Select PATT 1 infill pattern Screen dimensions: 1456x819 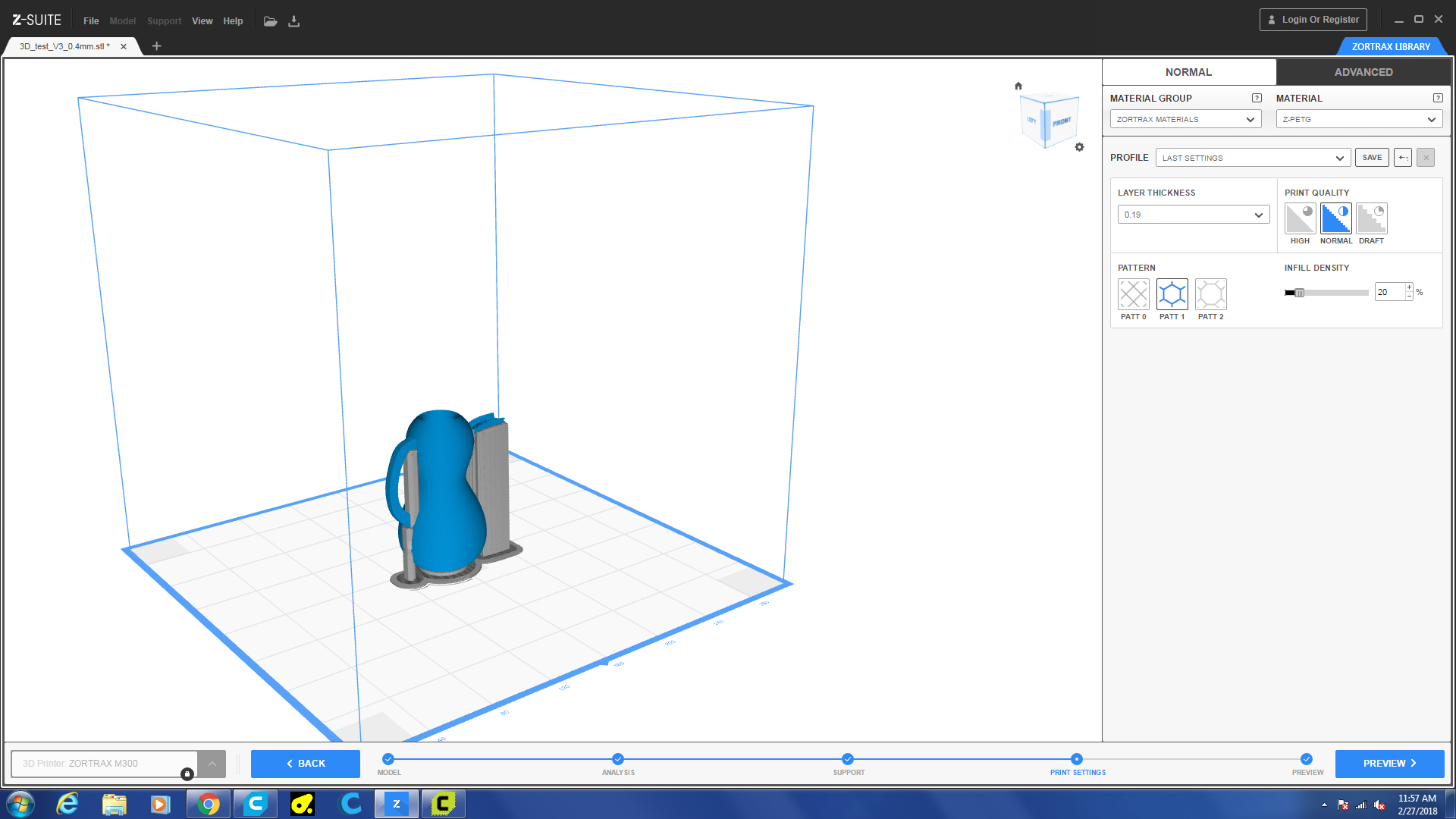tap(1172, 294)
